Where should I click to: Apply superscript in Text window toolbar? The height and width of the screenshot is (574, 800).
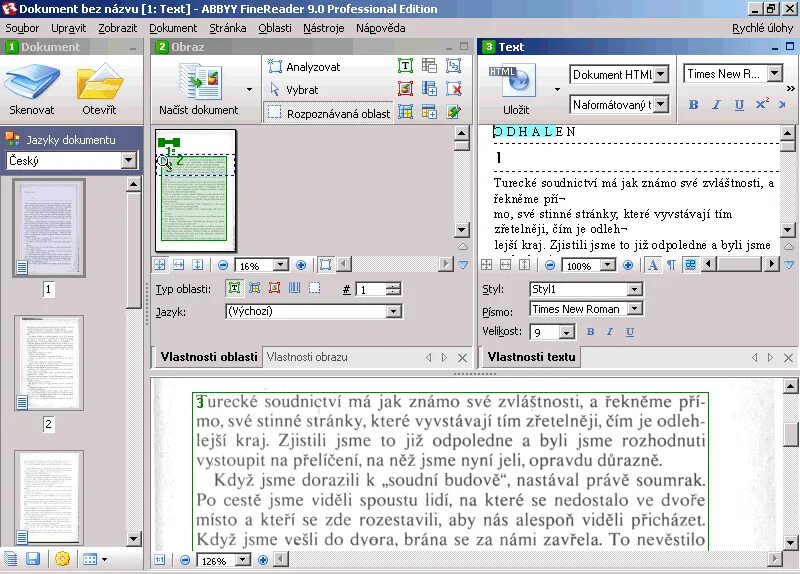(x=762, y=104)
